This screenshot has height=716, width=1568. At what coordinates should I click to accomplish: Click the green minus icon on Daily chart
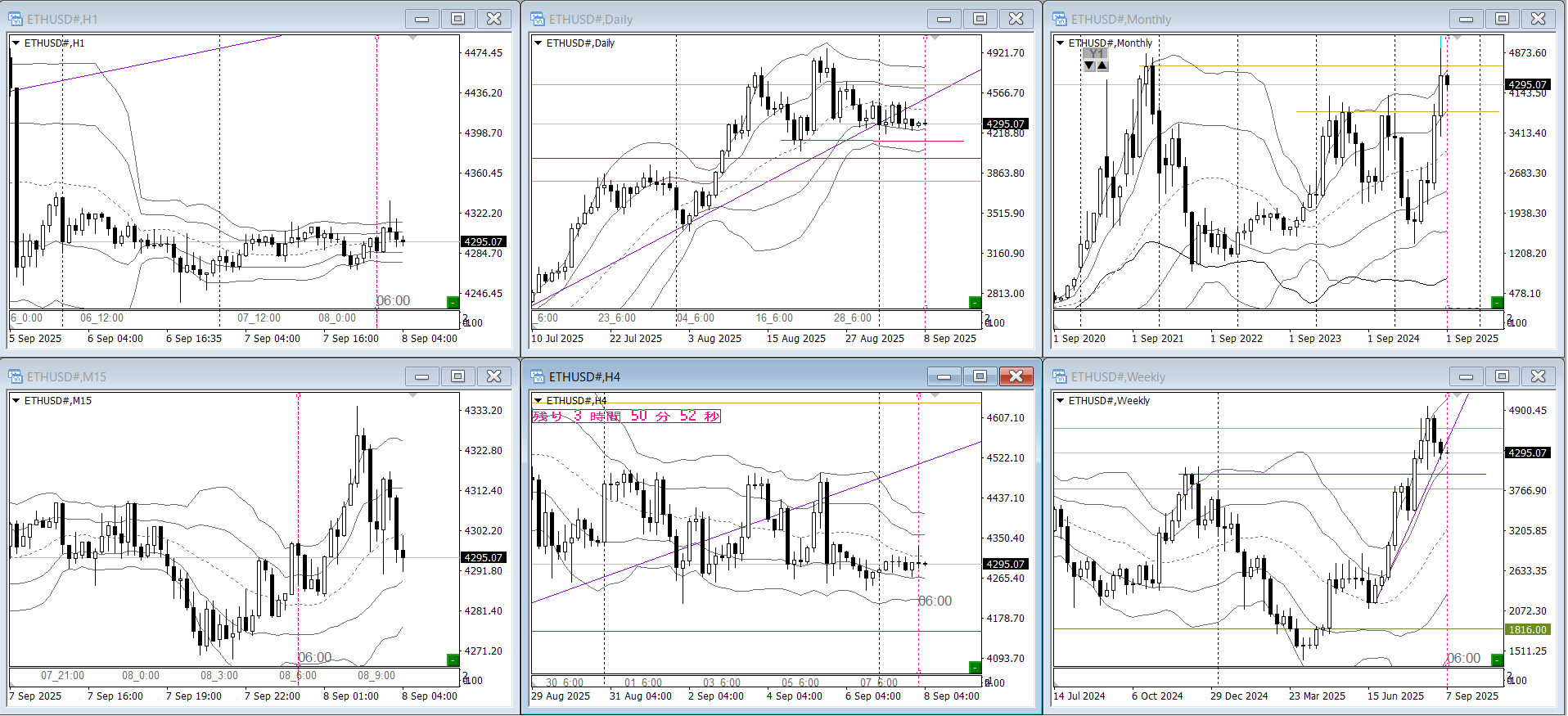(x=975, y=303)
